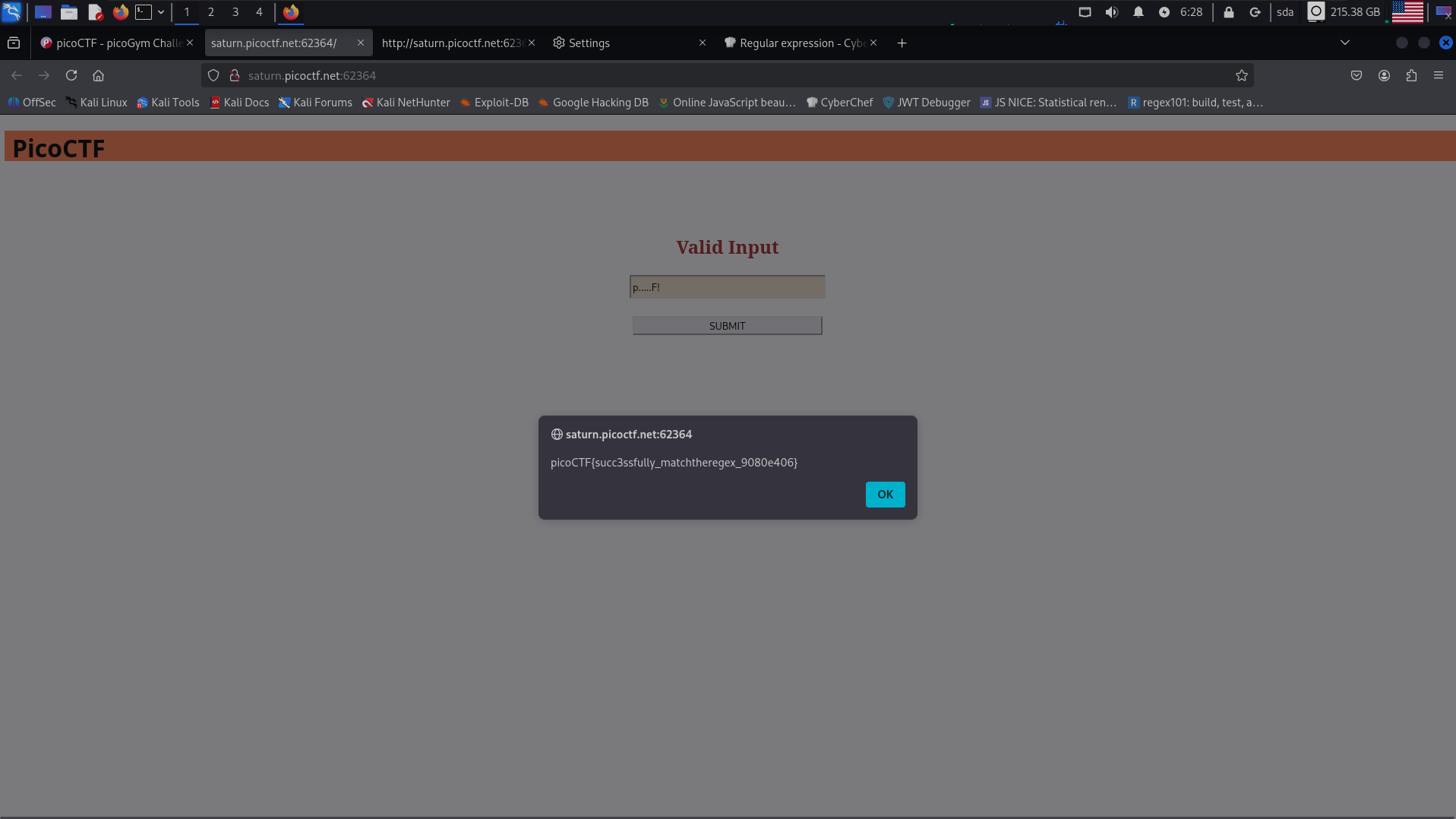Expand the terminal launcher dropdown arrow
Viewport: 1456px width, 819px height.
click(161, 12)
